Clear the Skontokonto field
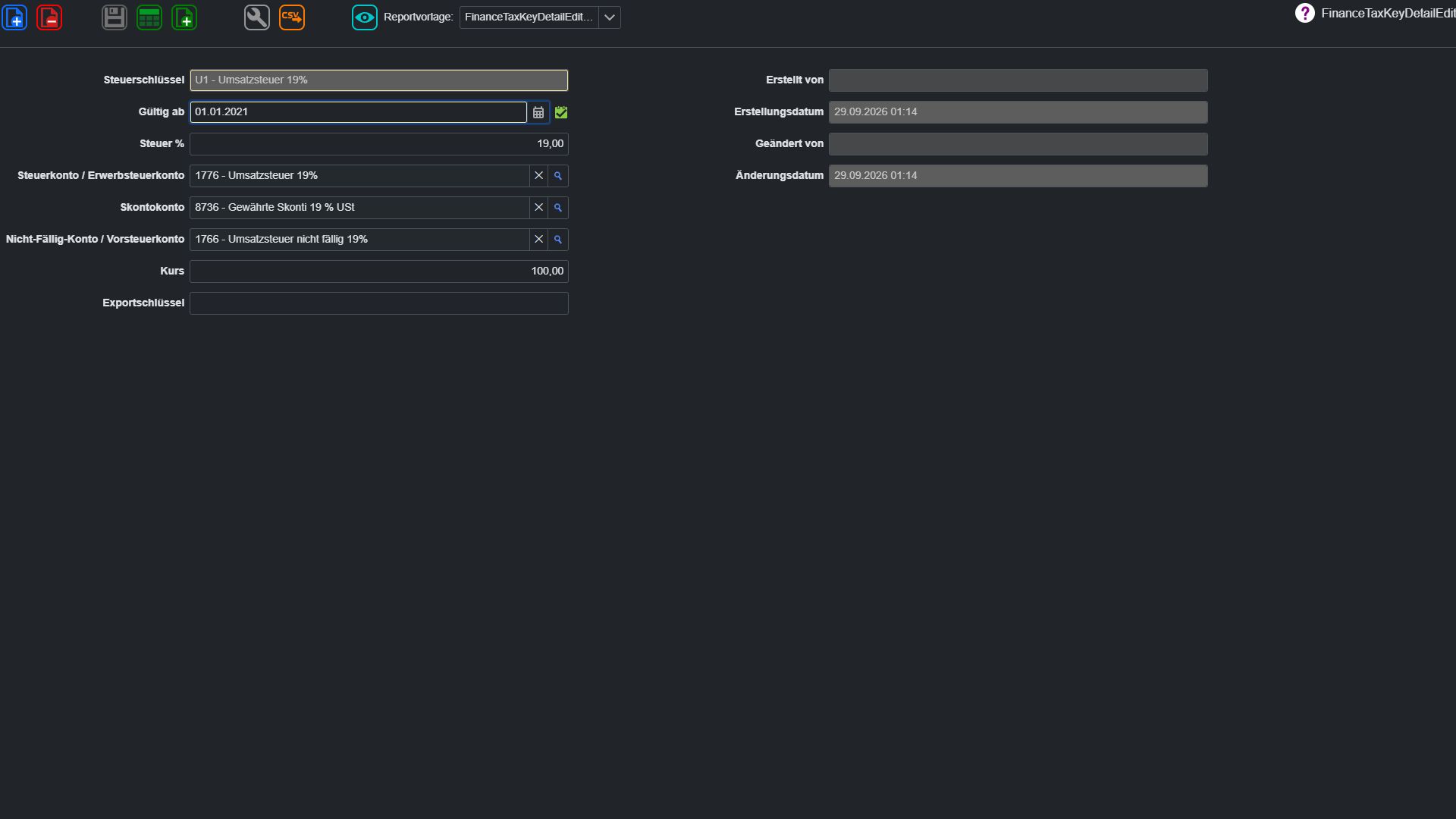This screenshot has height=819, width=1456. [x=539, y=208]
